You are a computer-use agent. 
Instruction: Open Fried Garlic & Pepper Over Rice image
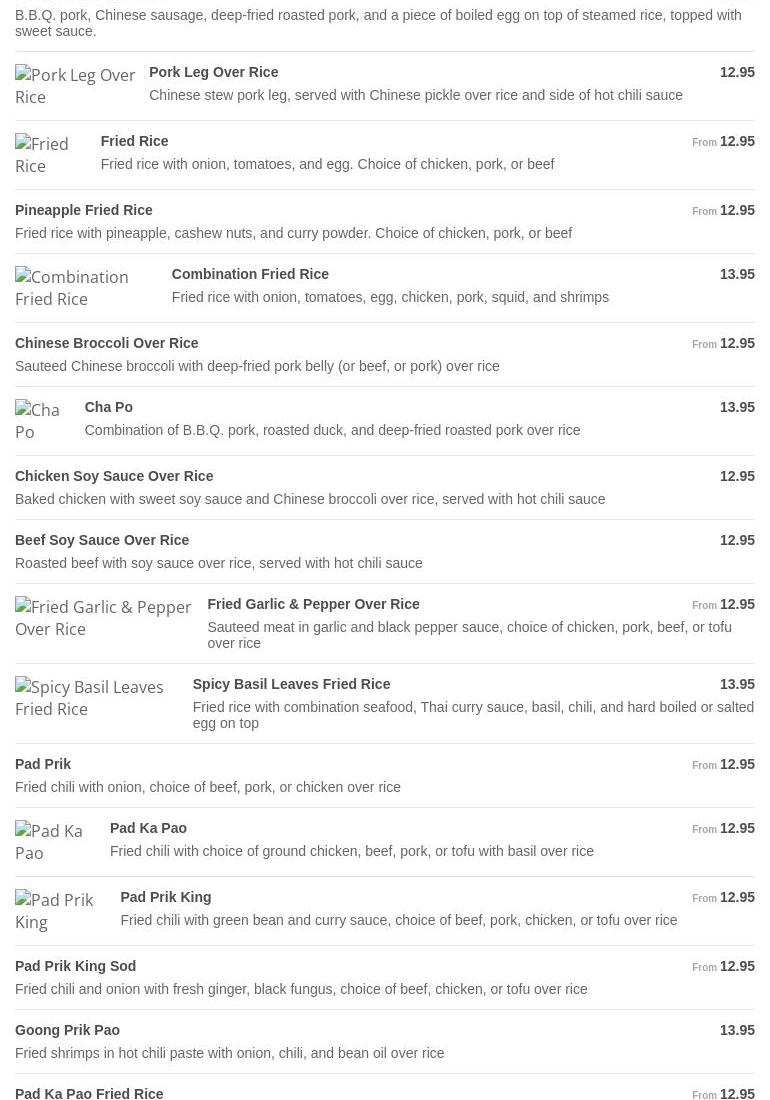click(x=104, y=618)
